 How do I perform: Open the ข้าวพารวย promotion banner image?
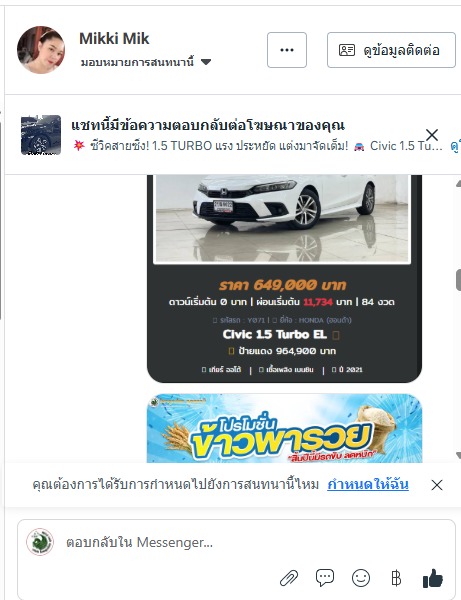(x=284, y=428)
